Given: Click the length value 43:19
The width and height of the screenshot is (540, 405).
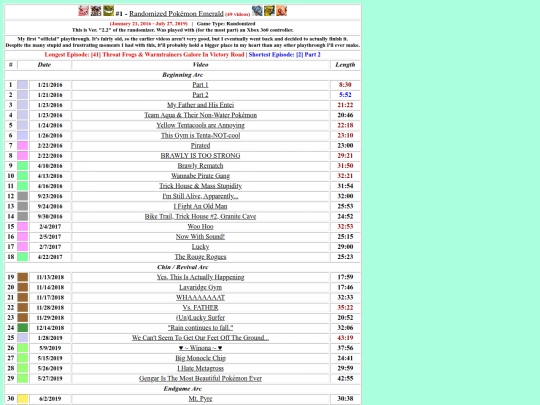Looking at the screenshot, I should 345,338.
